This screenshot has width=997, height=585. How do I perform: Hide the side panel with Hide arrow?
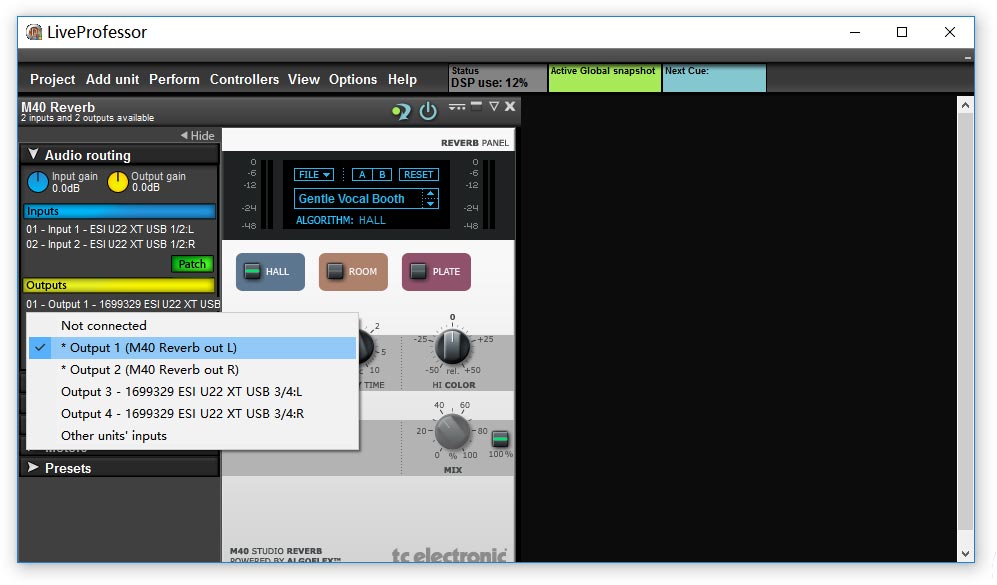point(198,135)
